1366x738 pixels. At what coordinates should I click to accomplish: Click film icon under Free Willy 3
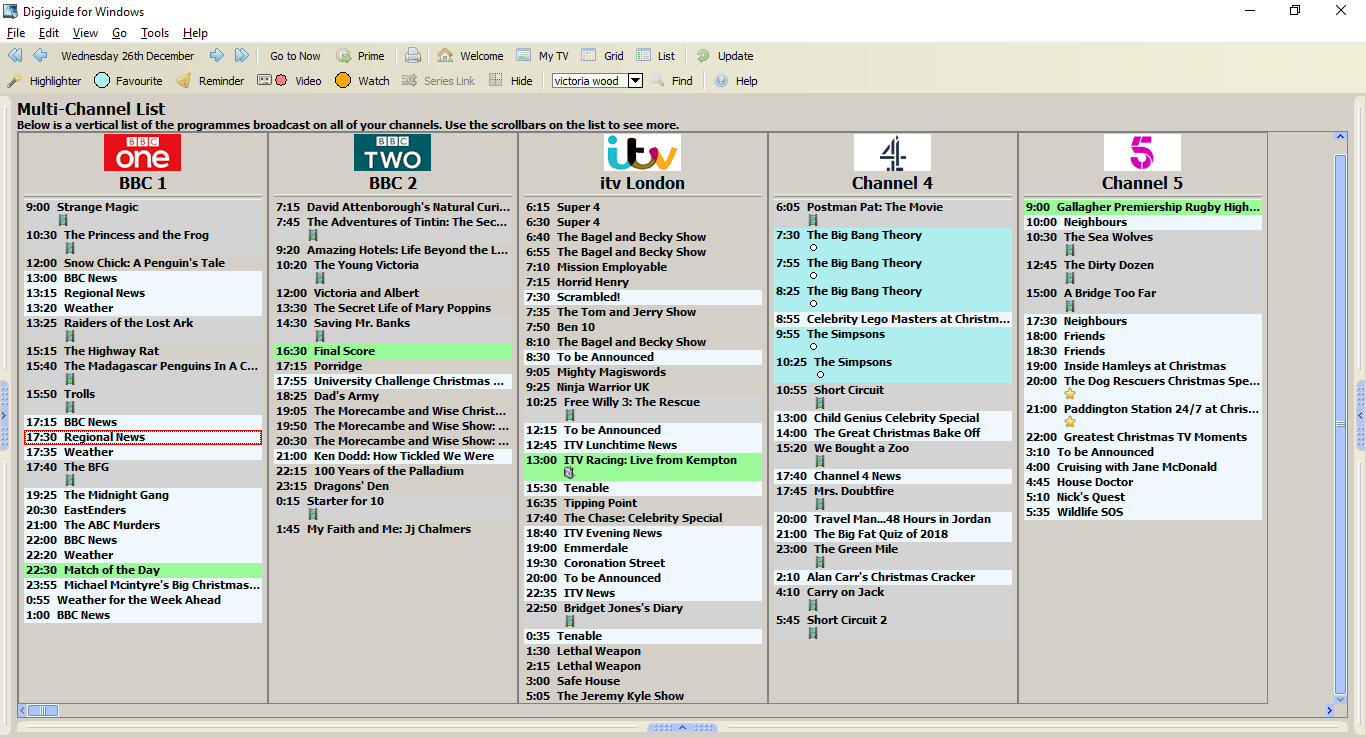pos(570,415)
